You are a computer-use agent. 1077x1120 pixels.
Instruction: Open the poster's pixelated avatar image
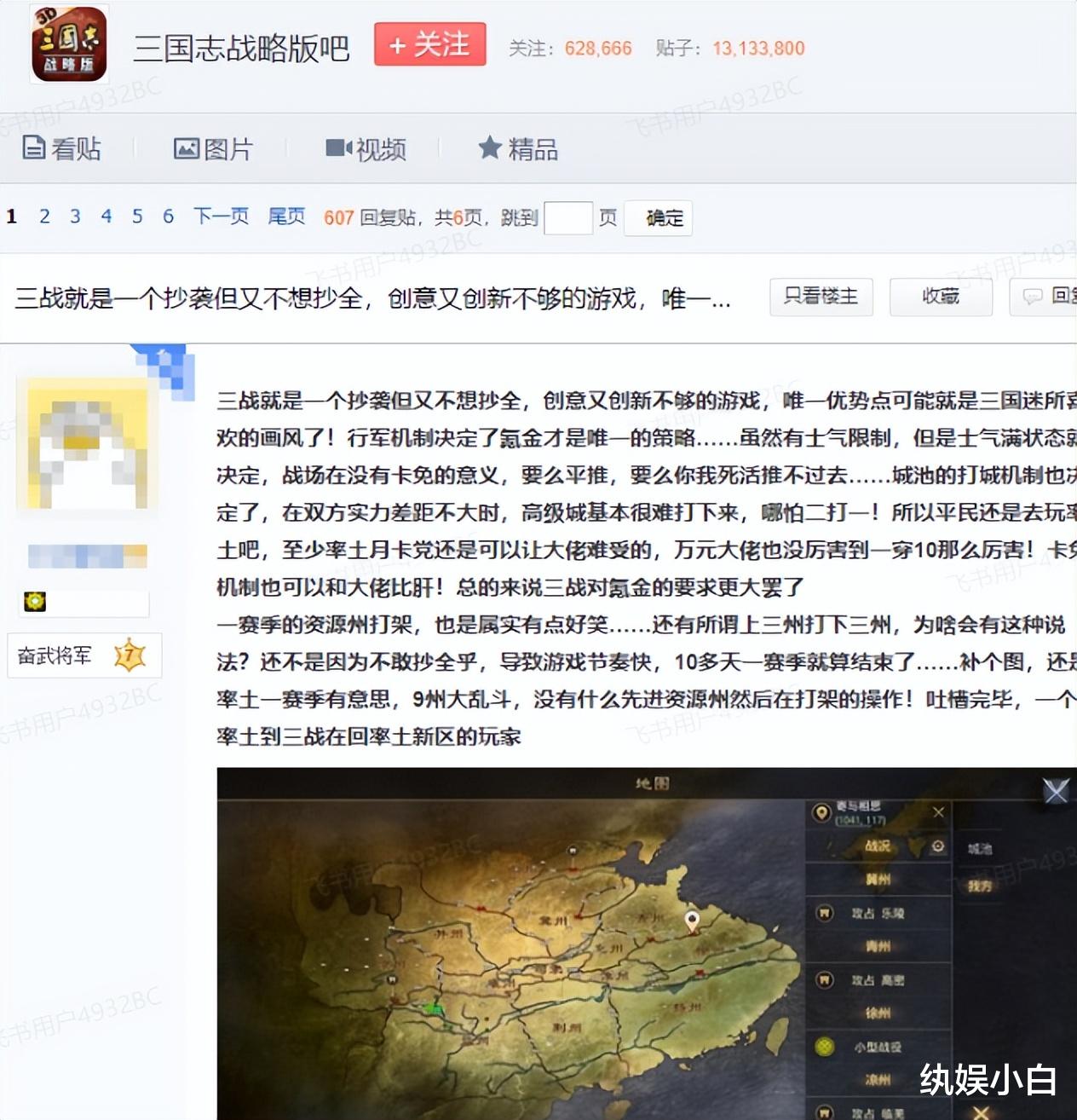(88, 444)
